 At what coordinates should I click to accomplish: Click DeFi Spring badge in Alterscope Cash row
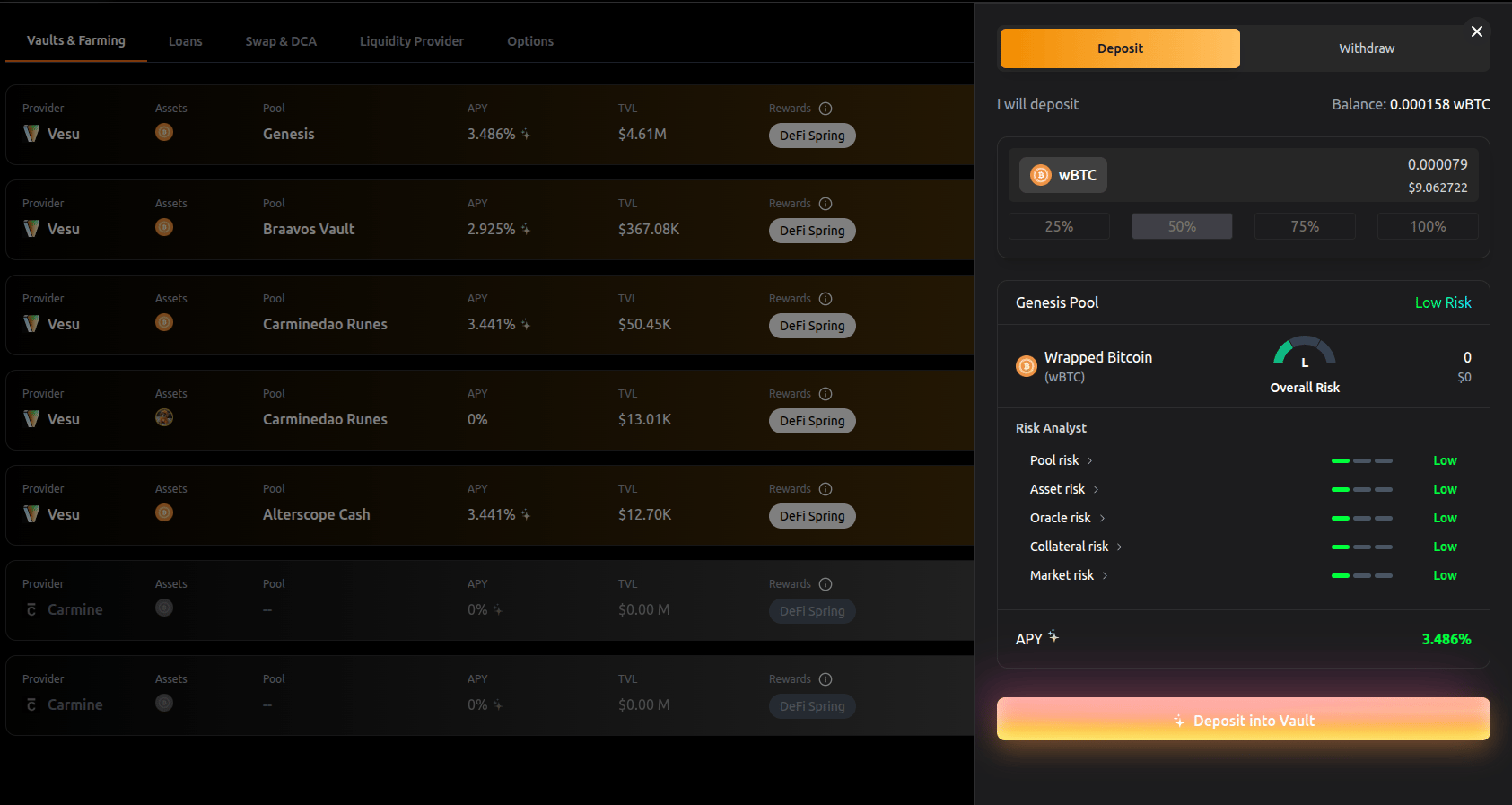[x=812, y=516]
